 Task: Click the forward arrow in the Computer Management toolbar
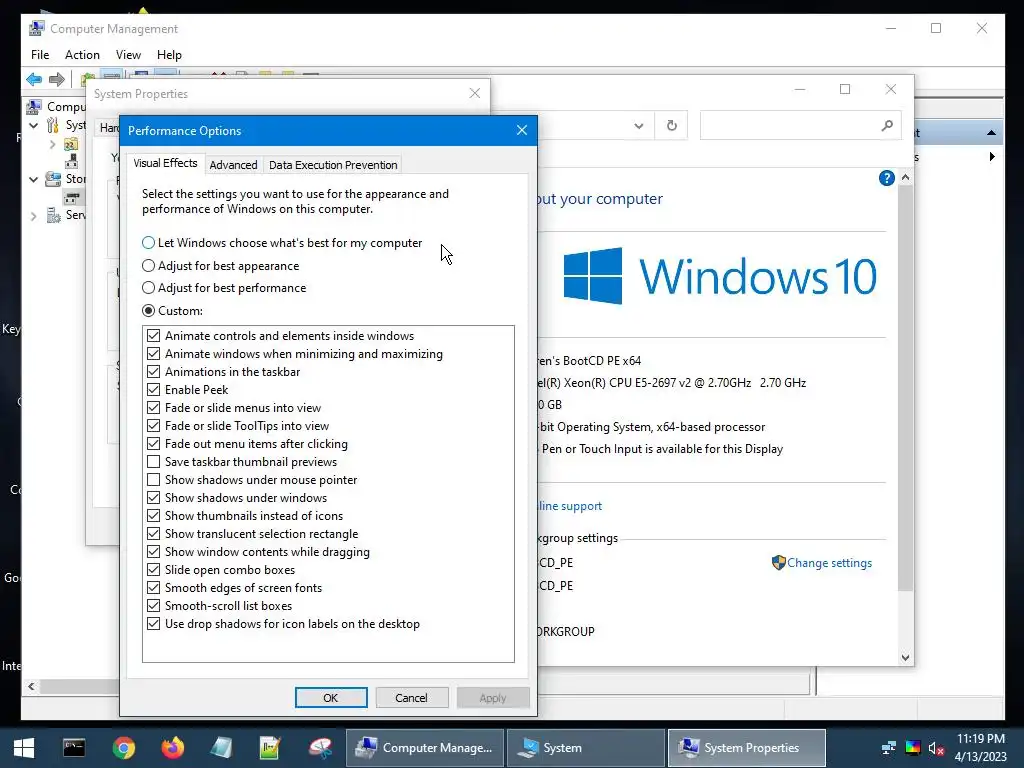(x=57, y=80)
